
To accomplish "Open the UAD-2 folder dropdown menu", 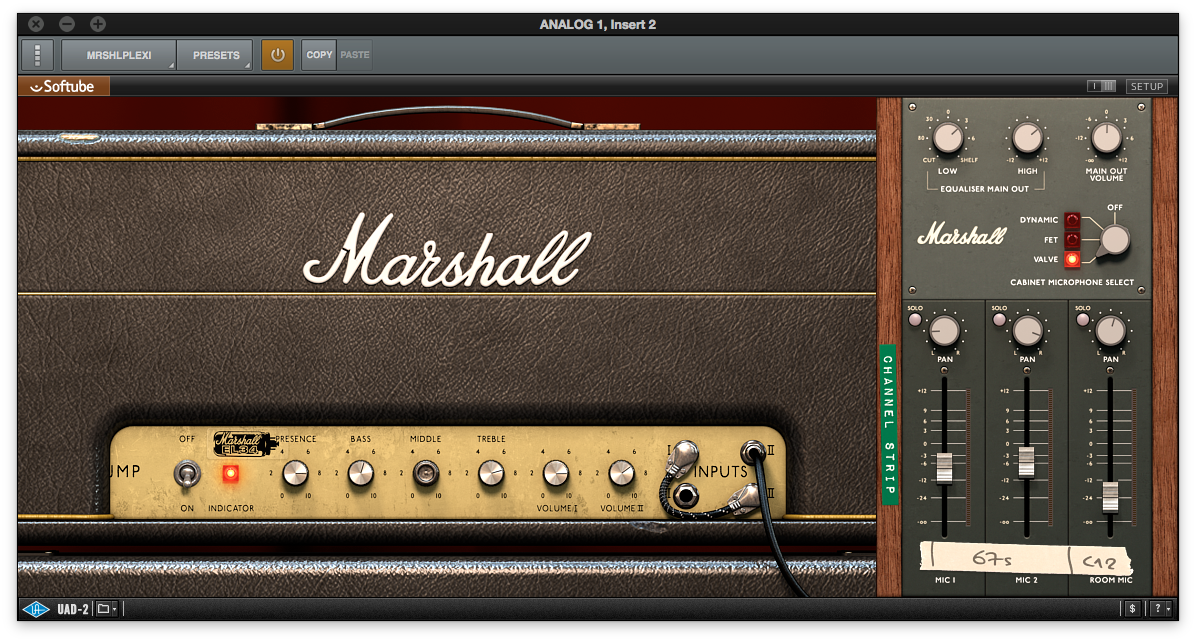I will [x=106, y=608].
